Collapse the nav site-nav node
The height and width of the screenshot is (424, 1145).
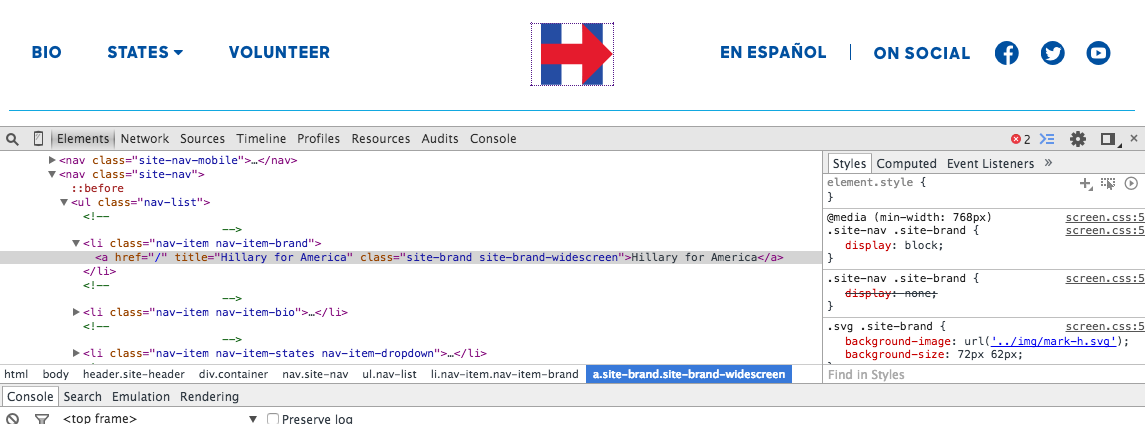tap(52, 174)
